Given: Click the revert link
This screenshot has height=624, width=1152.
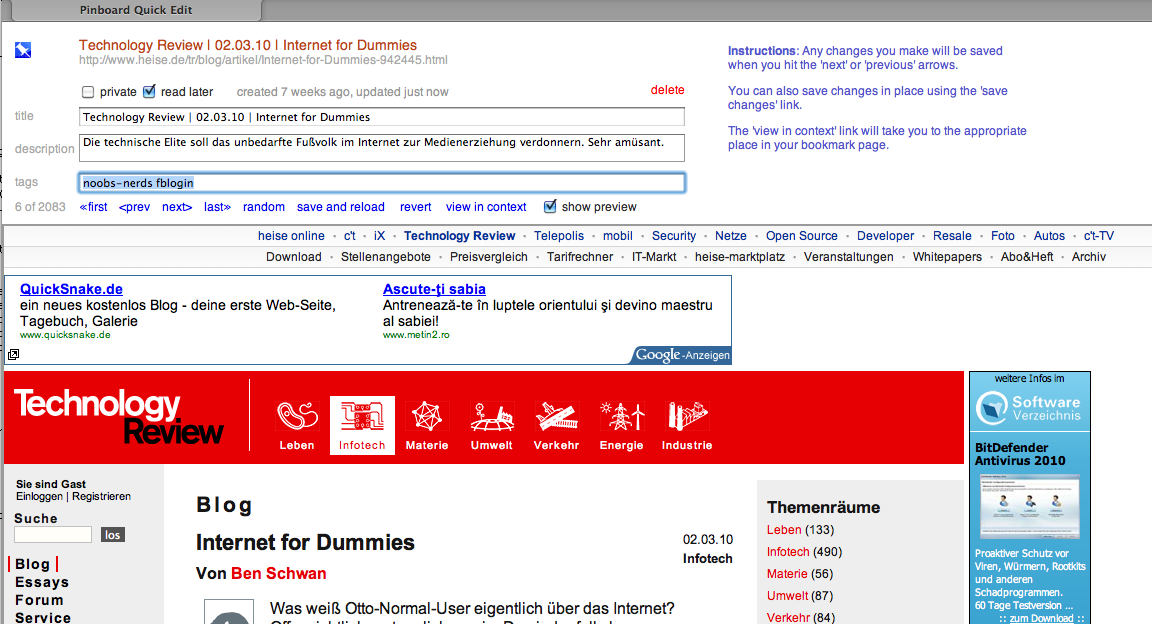Looking at the screenshot, I should tap(416, 207).
